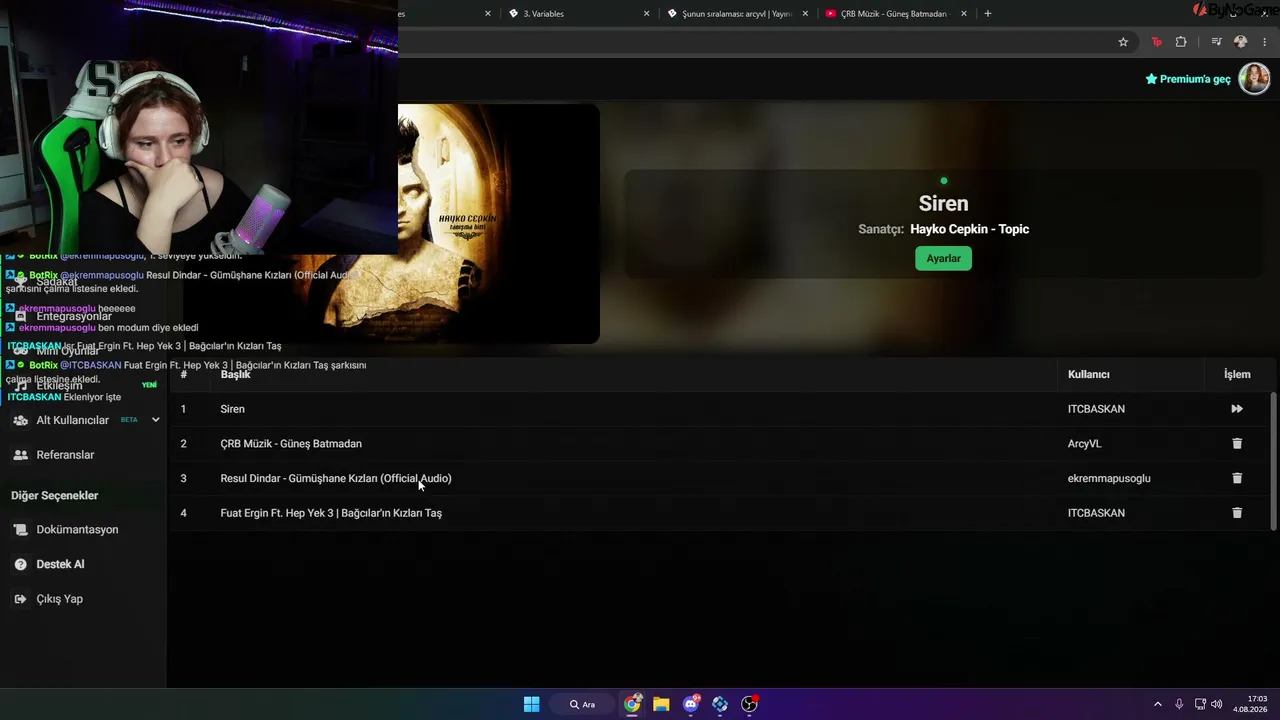
Task: Click the İşlem column header
Action: tap(1237, 374)
